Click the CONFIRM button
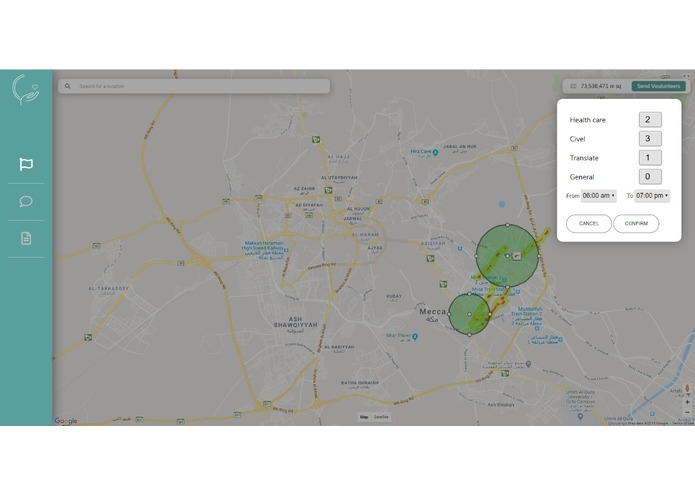The image size is (695, 494). [x=636, y=224]
